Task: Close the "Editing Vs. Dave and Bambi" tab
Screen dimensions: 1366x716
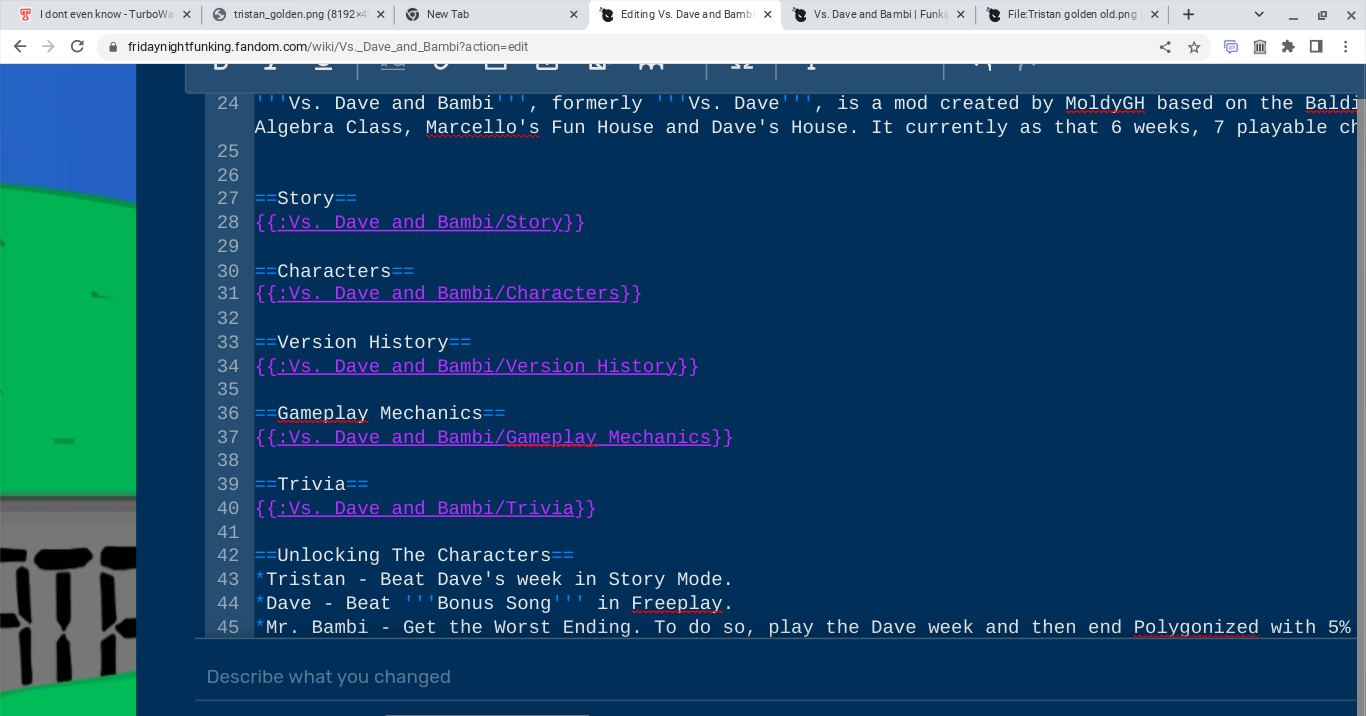Action: point(768,15)
